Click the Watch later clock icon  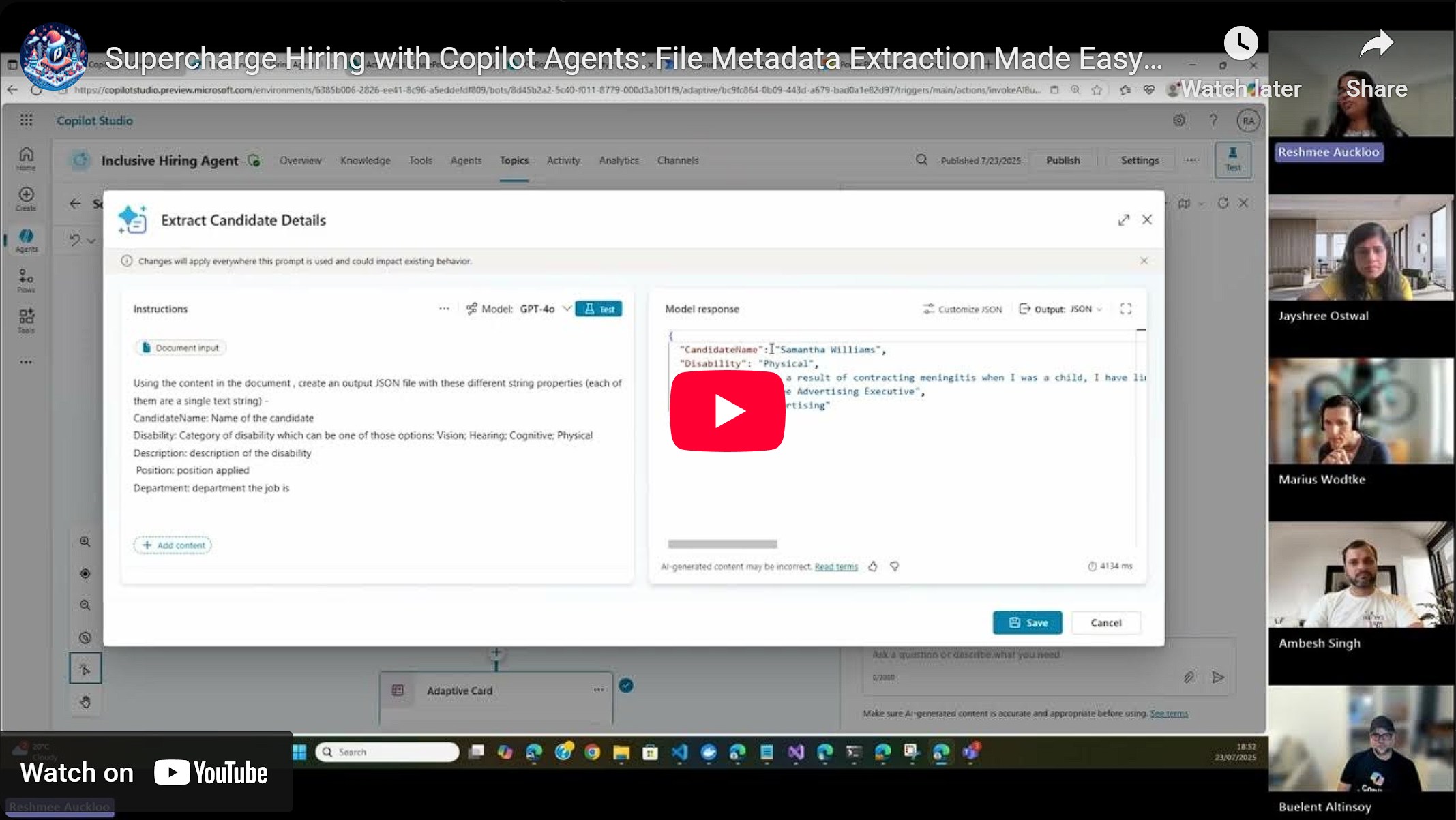point(1240,44)
